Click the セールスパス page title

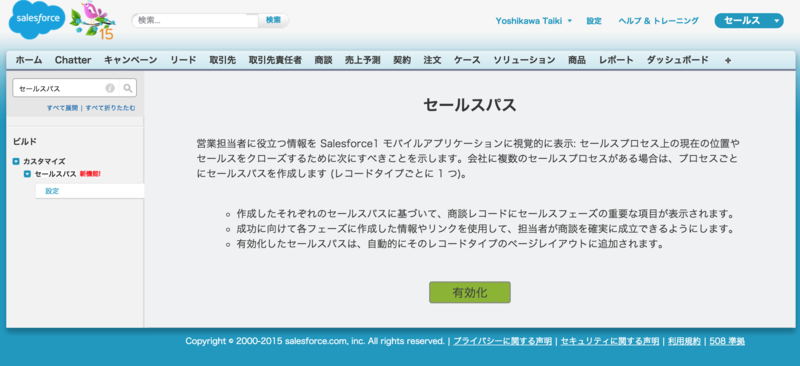pos(470,105)
